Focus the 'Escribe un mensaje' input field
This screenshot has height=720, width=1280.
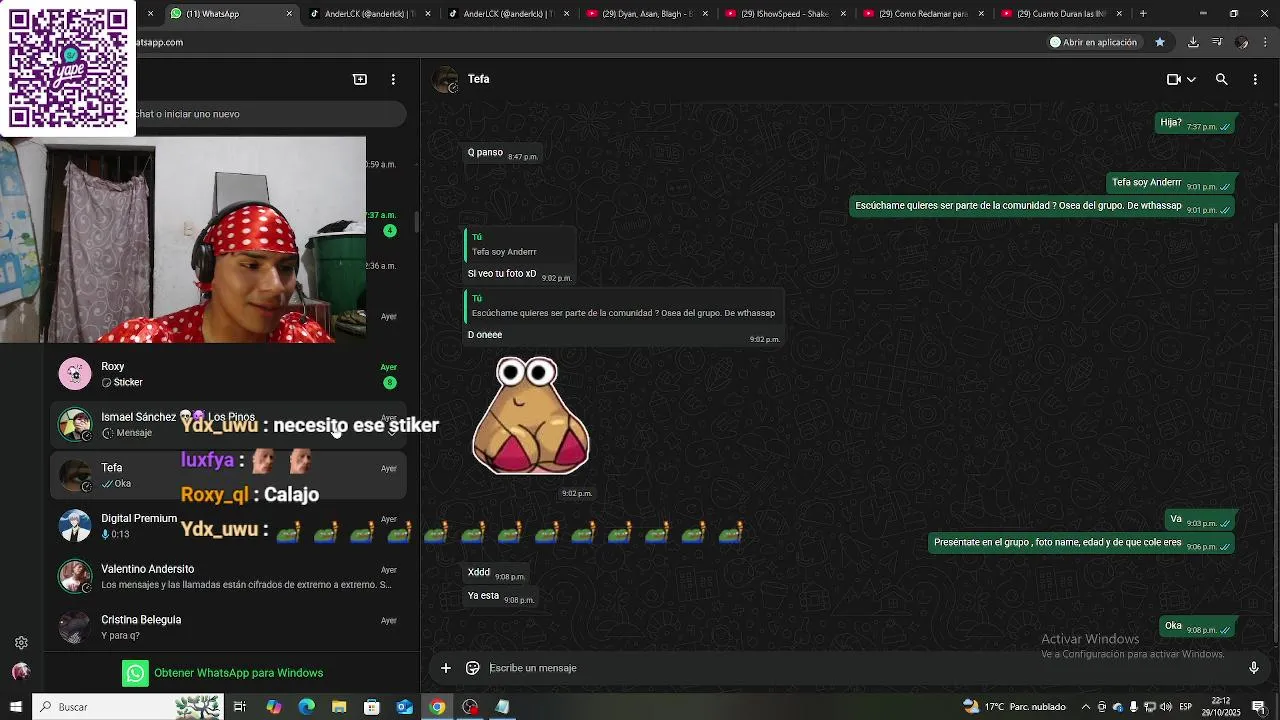tap(860, 668)
